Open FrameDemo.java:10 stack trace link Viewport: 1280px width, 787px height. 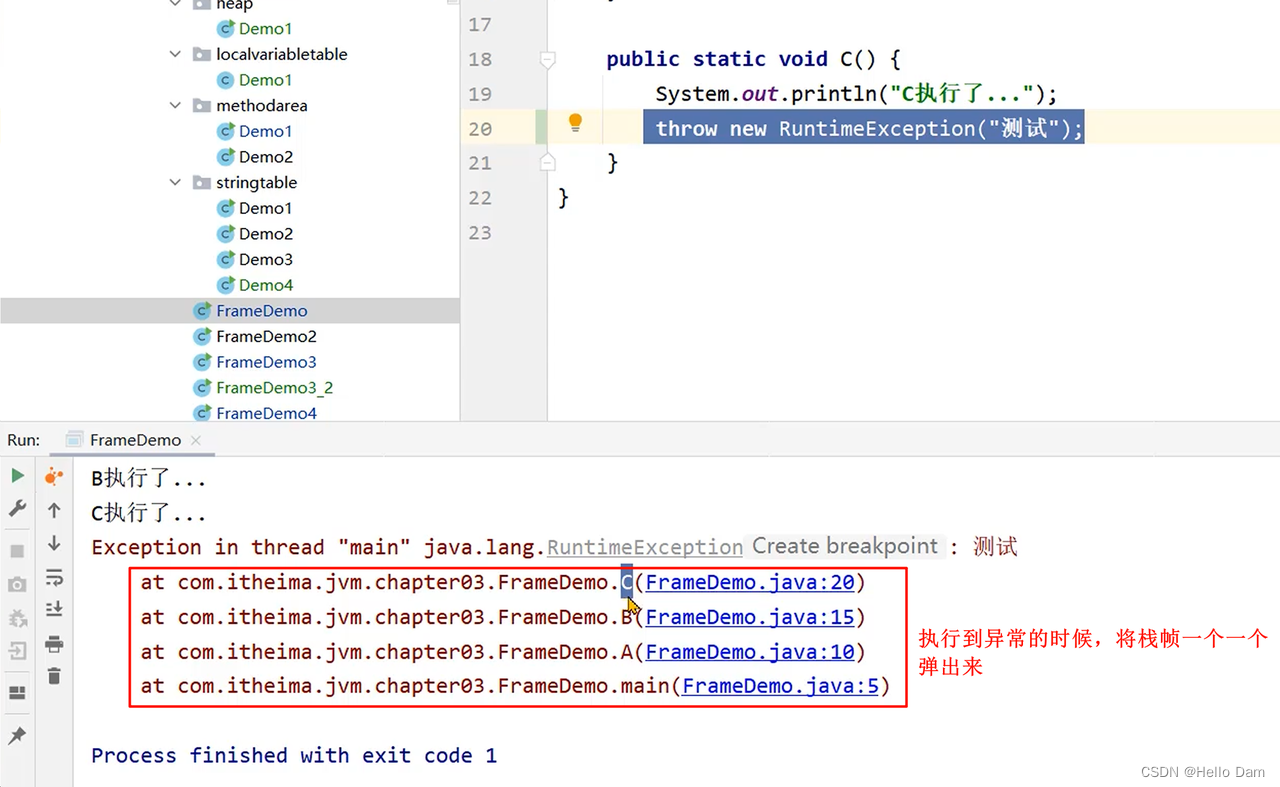pyautogui.click(x=750, y=652)
